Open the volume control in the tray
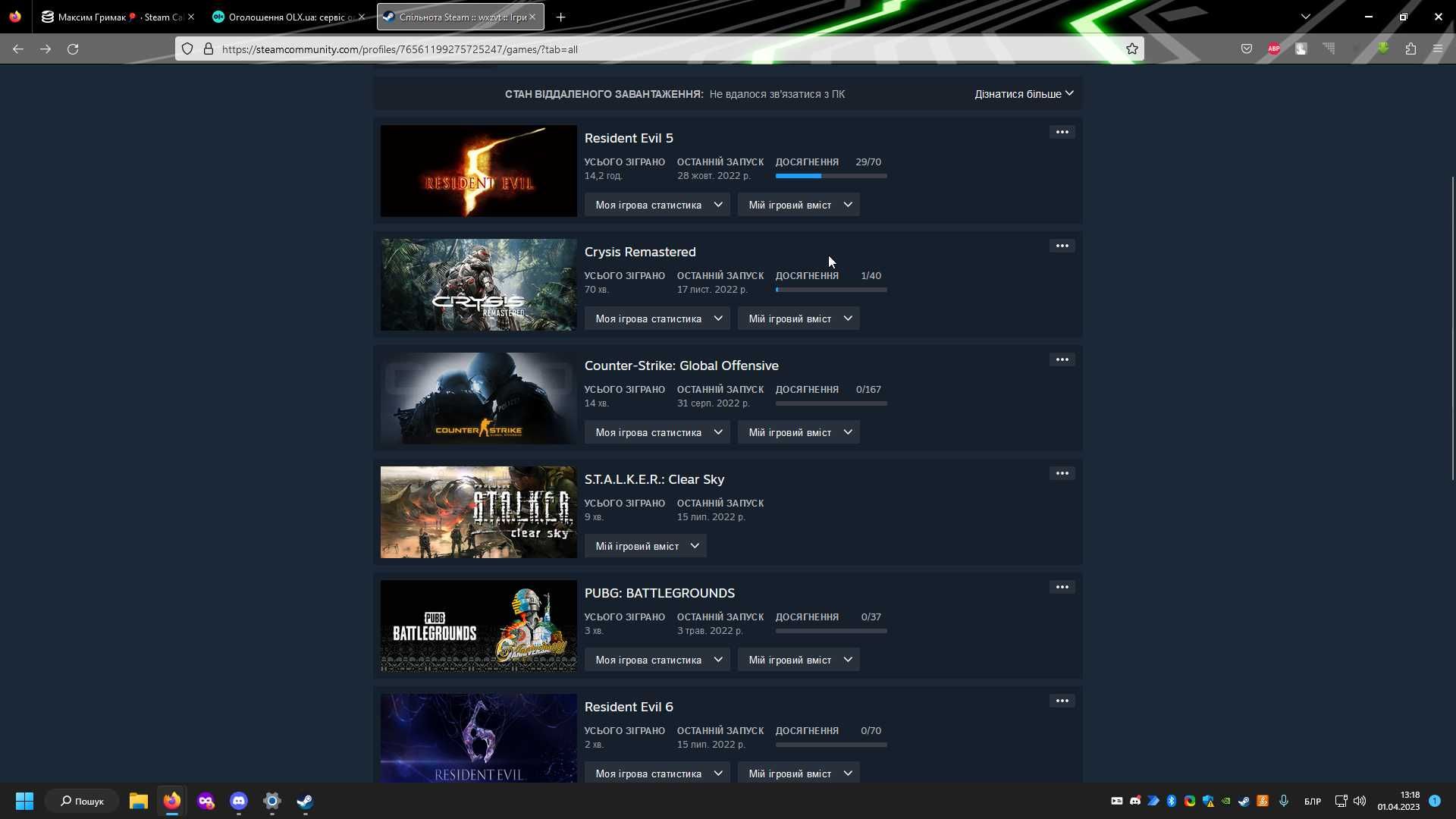 pos(1360,801)
